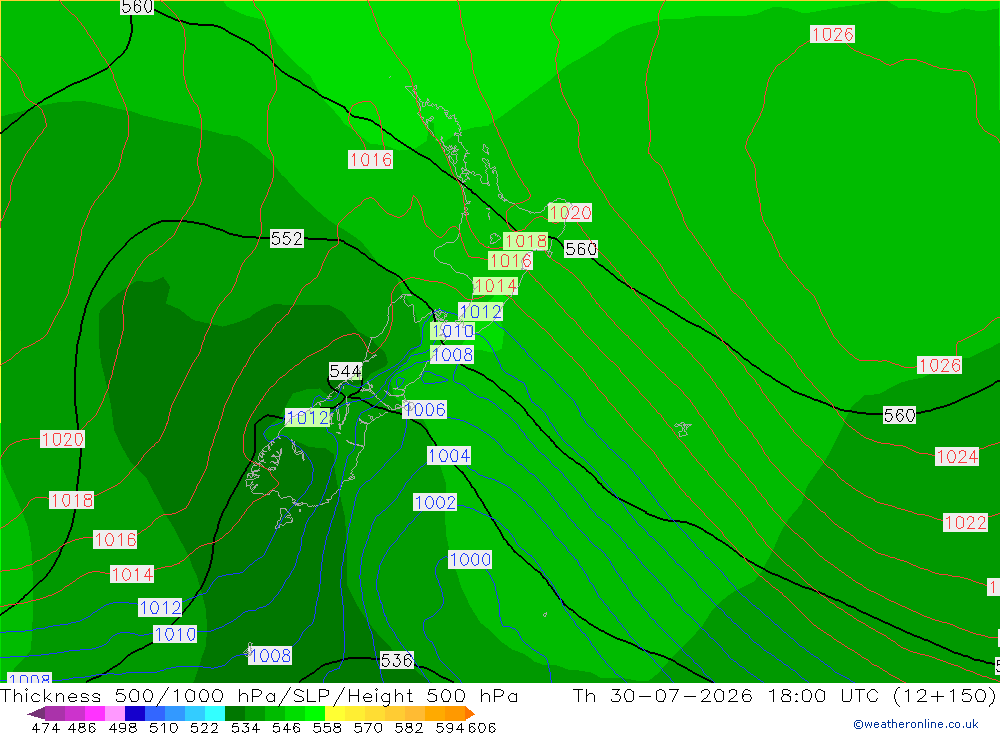
Task: Click the legend value 582
Action: pos(409,727)
